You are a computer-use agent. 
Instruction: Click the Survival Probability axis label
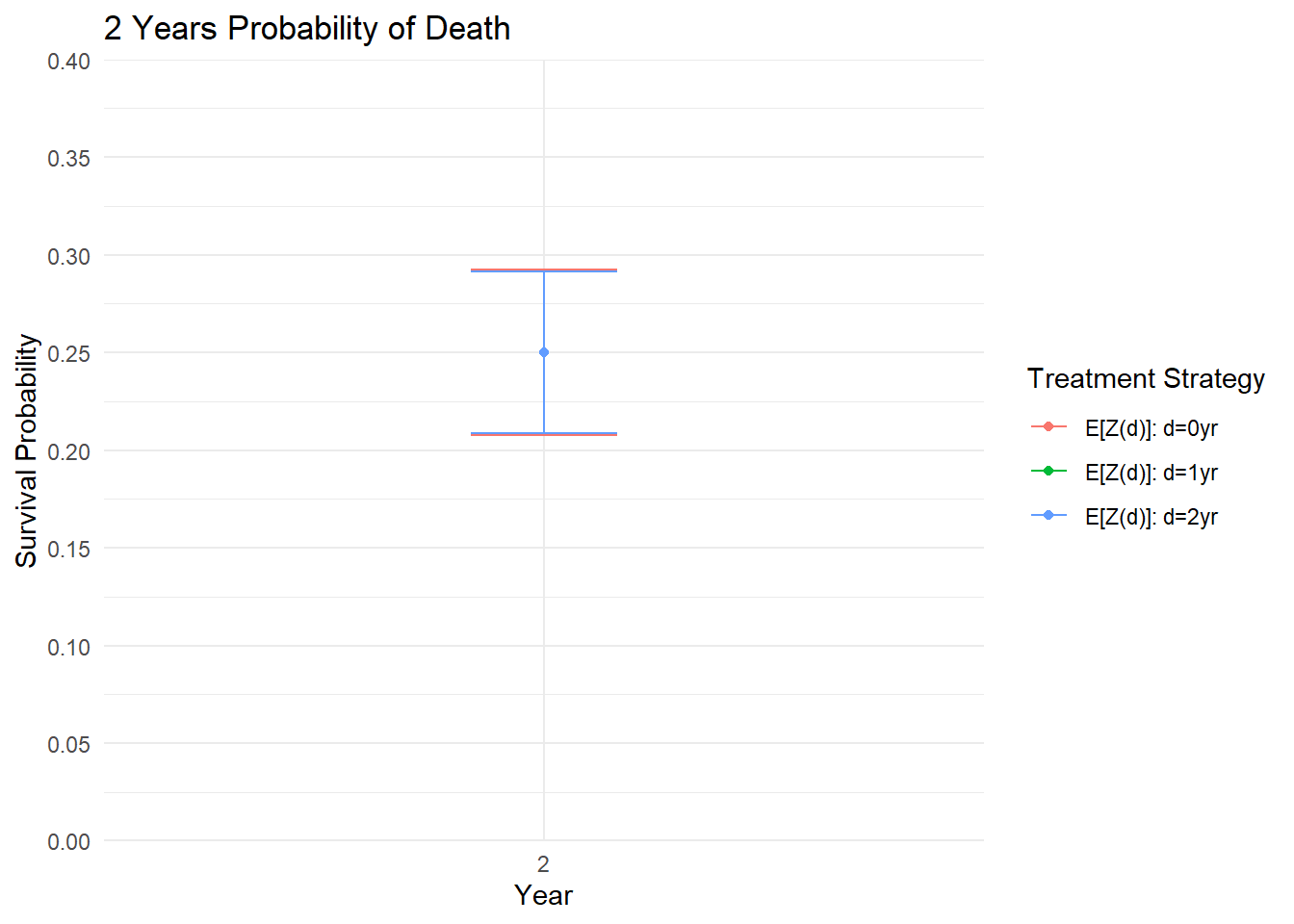(27, 450)
